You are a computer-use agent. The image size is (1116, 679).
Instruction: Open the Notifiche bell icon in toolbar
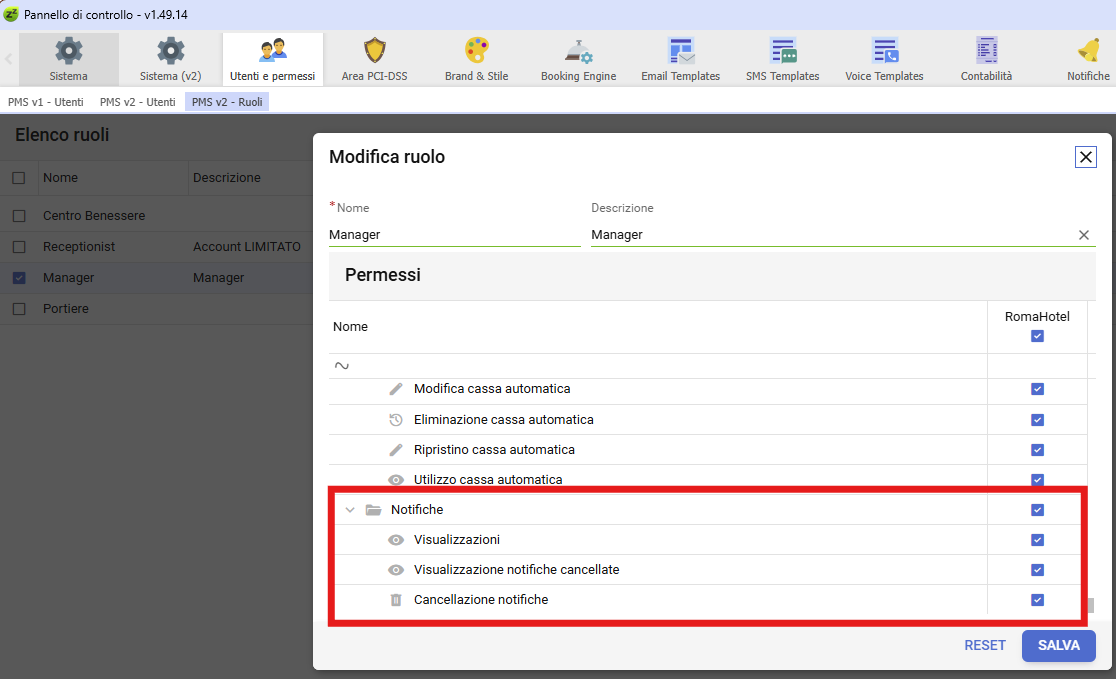(x=1088, y=51)
